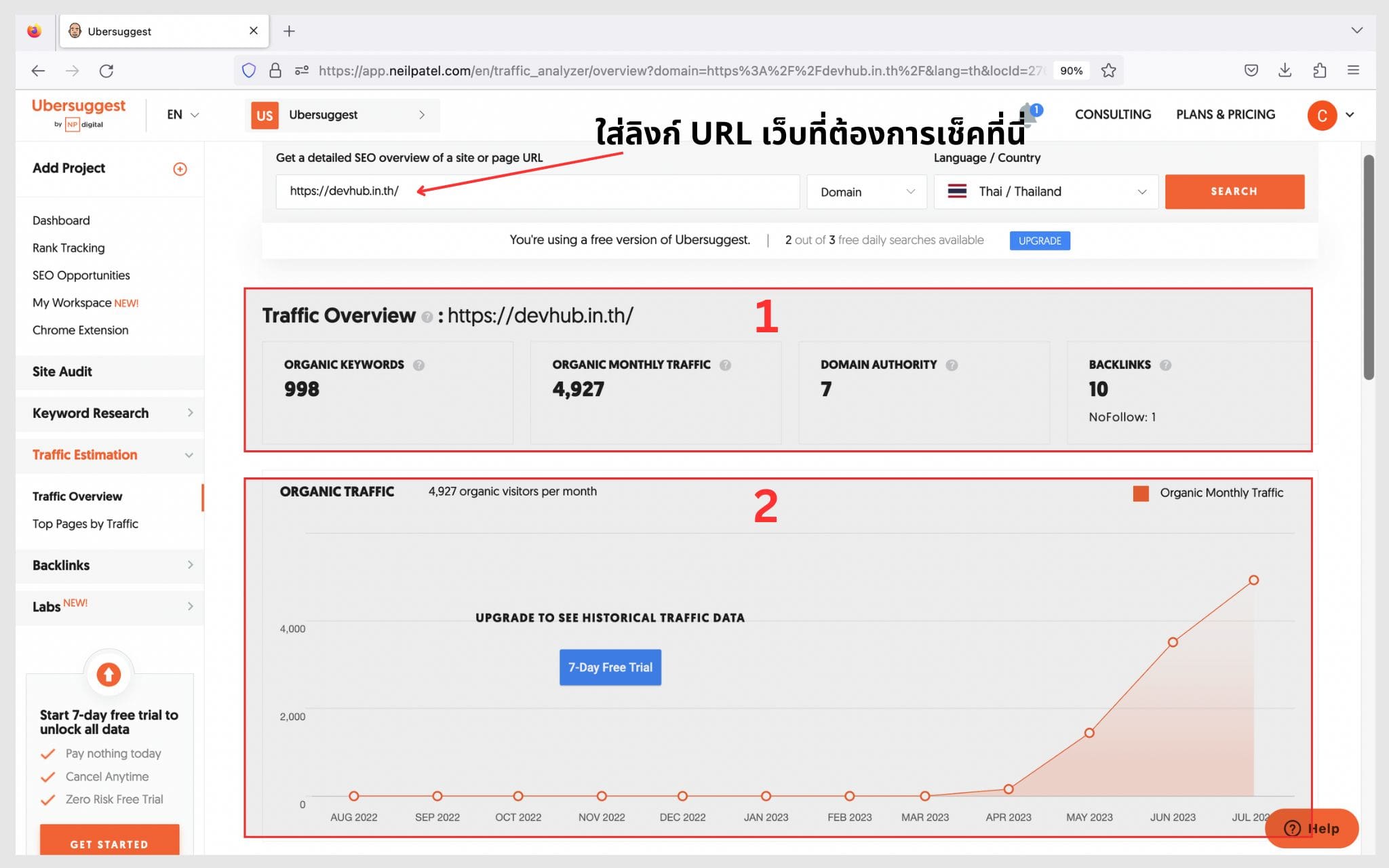Go back with the browser back arrow
Viewport: 1389px width, 868px height.
[38, 71]
